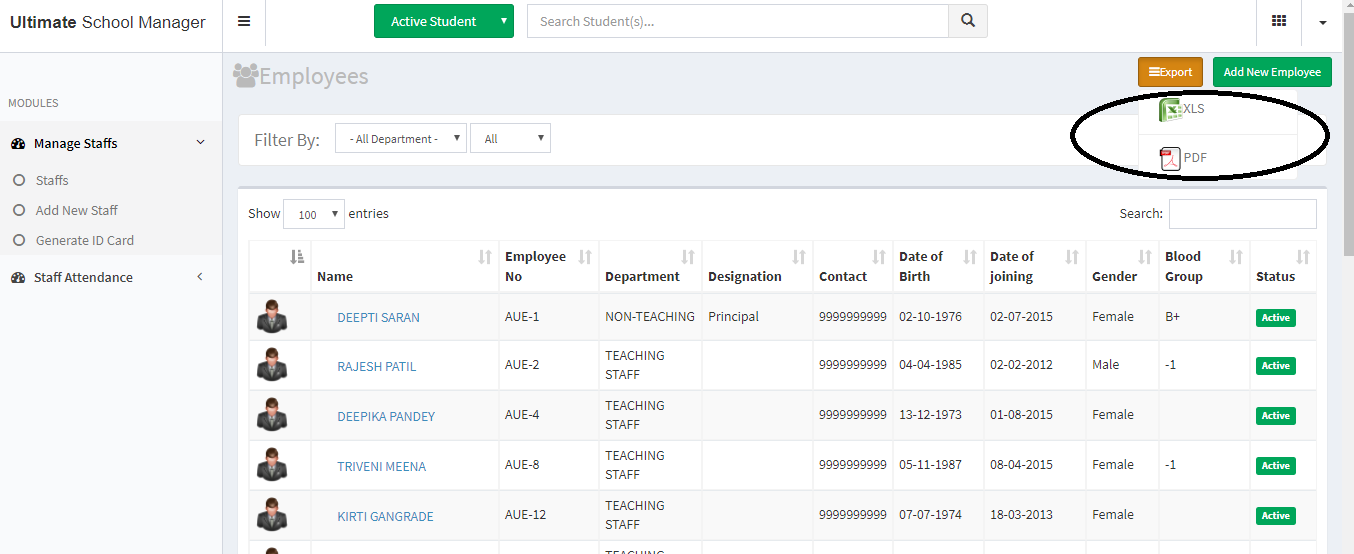Click the Ultimate School Manager logo
This screenshot has width=1354, height=554.
pos(108,22)
